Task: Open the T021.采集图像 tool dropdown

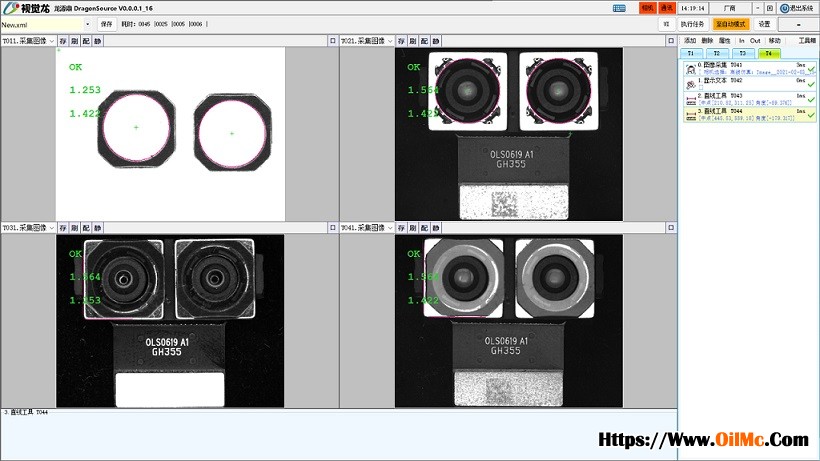Action: pos(390,41)
